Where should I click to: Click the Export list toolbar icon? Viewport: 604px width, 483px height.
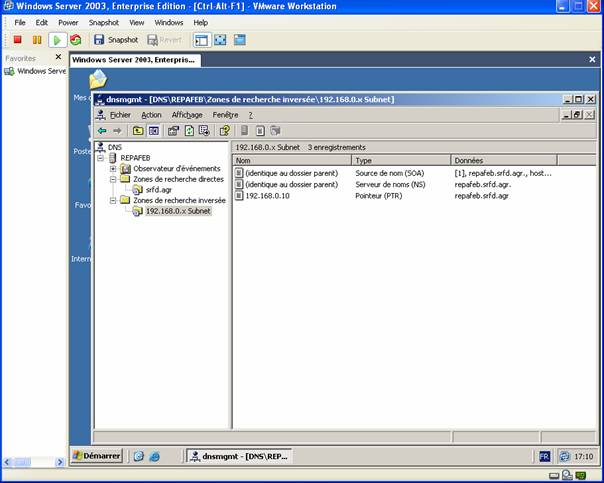pos(204,131)
